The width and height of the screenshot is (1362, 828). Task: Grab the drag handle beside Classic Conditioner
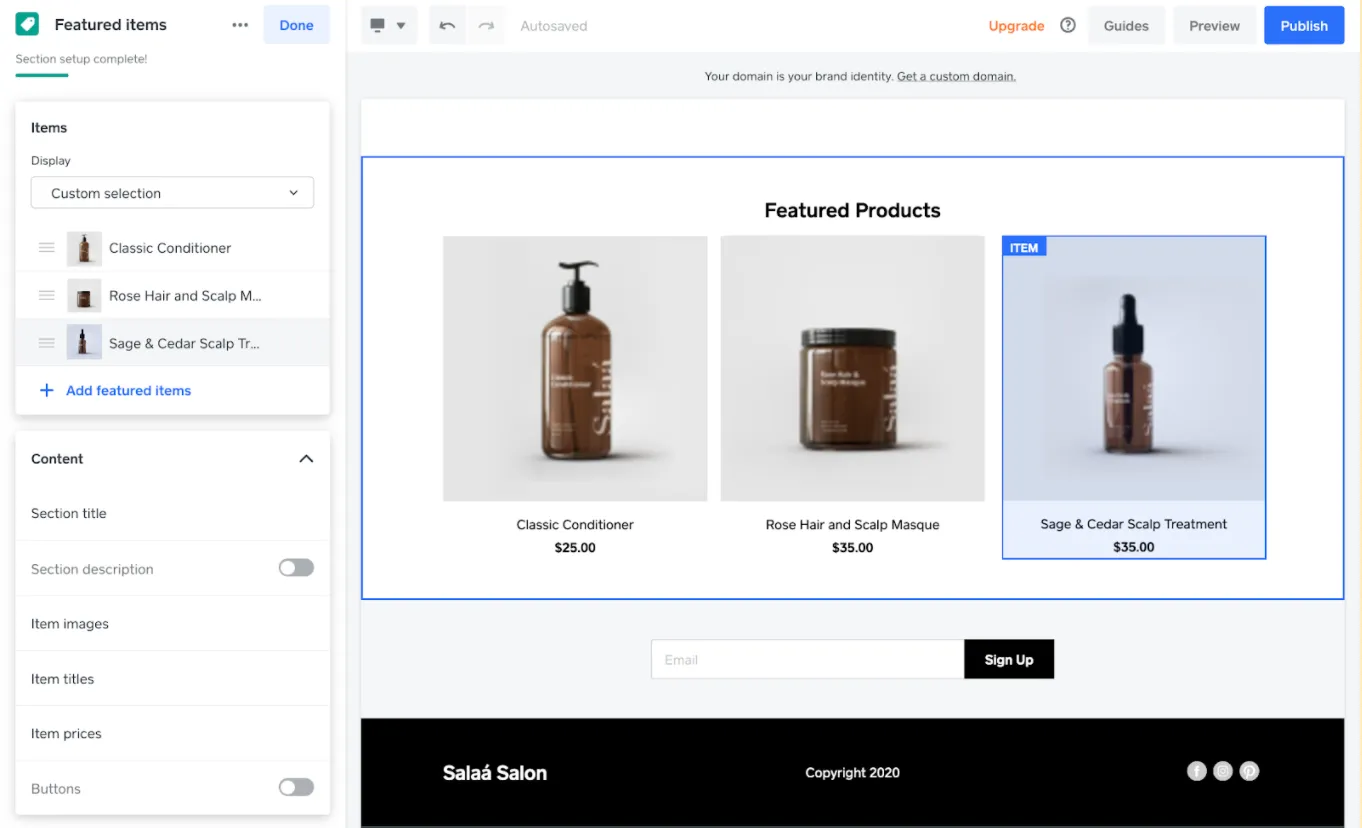tap(46, 247)
